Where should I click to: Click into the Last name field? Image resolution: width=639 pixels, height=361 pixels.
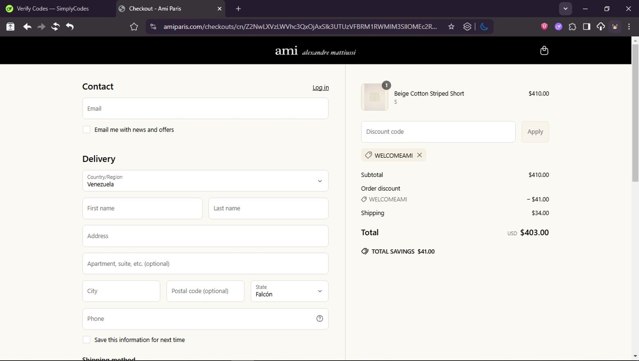pos(268,208)
